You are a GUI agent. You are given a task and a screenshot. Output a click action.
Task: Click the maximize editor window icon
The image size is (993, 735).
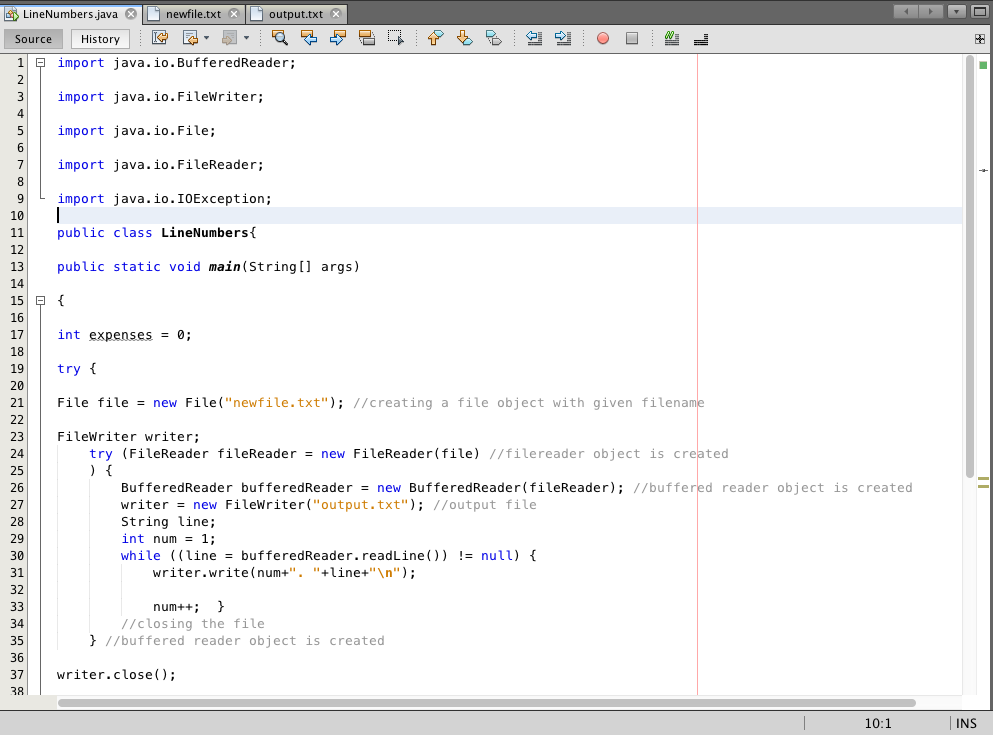979,11
